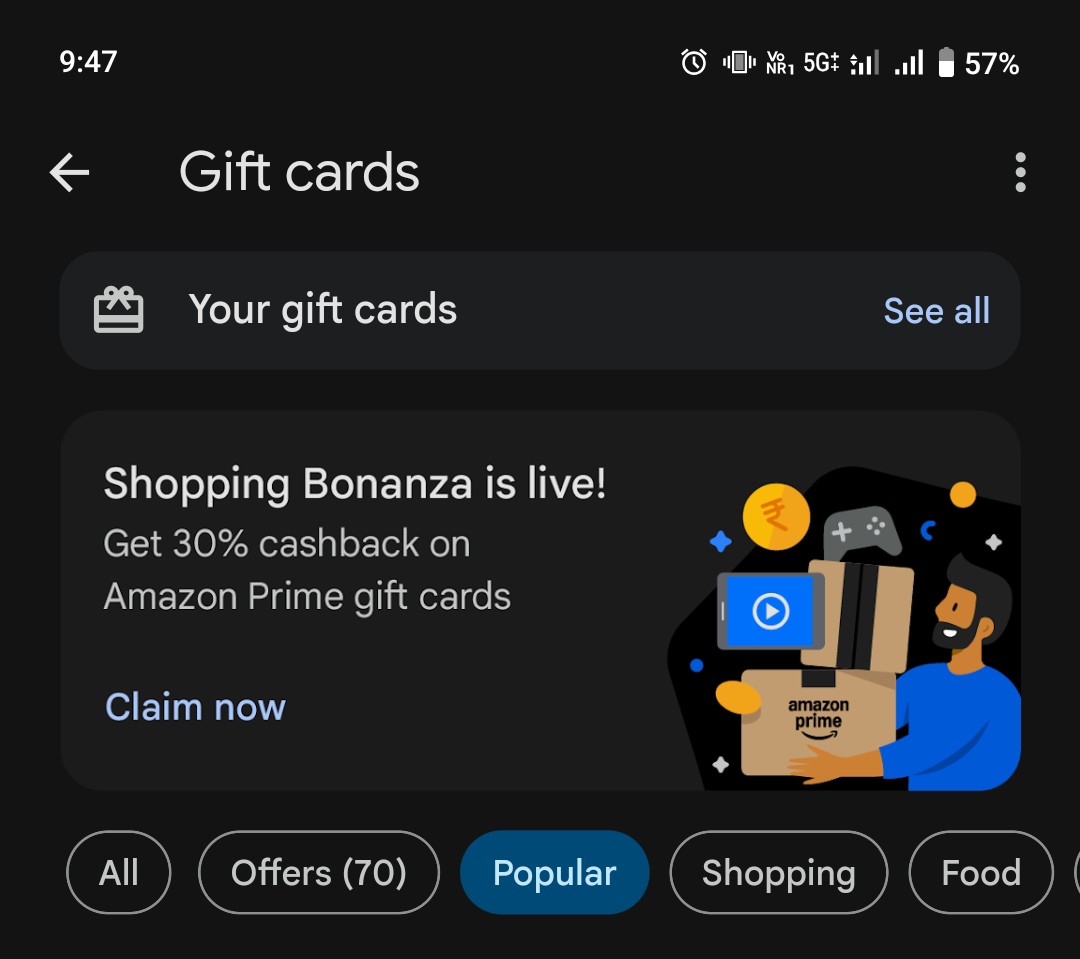Select the All filter chip
Image resolution: width=1080 pixels, height=959 pixels.
click(x=118, y=872)
